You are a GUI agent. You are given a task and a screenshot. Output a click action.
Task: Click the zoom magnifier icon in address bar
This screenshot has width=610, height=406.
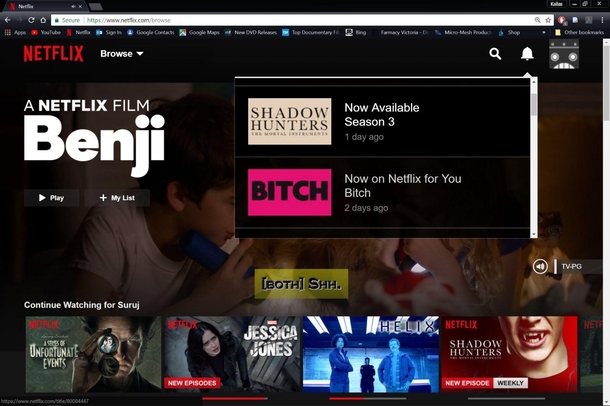(537, 20)
